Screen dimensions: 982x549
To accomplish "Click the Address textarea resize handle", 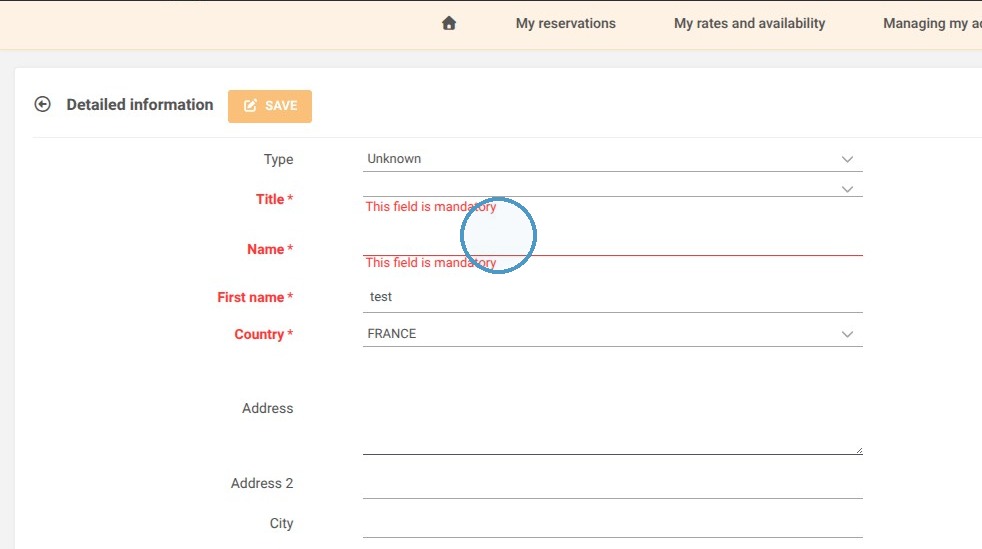I will (x=859, y=450).
